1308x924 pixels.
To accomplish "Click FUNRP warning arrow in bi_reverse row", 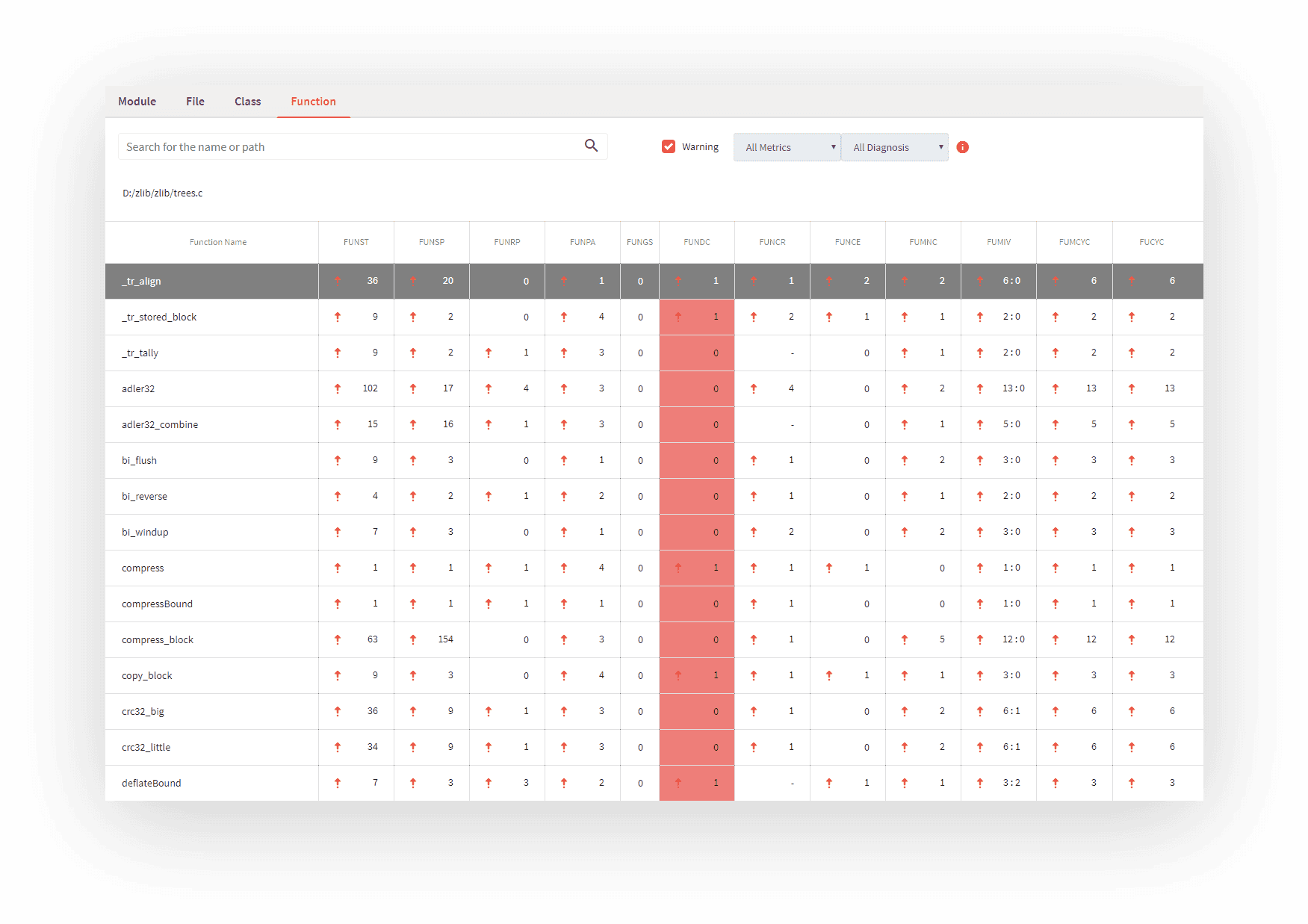I will tap(489, 496).
